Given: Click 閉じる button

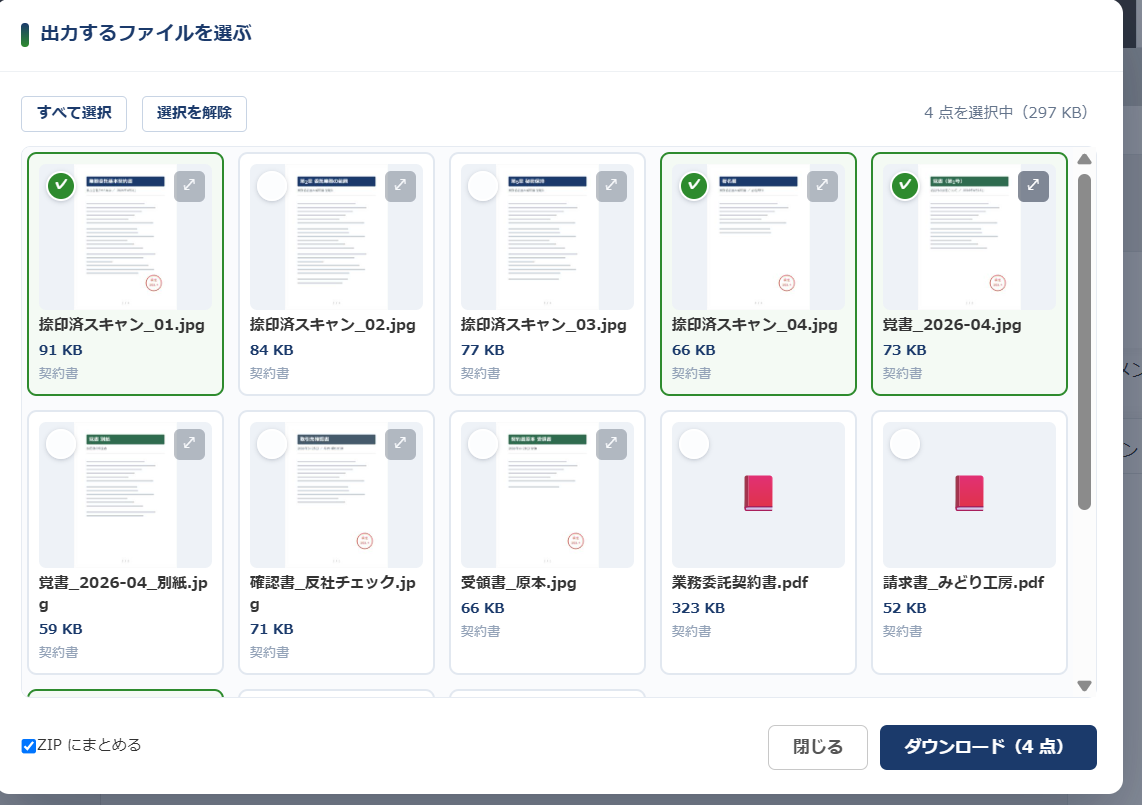Looking at the screenshot, I should pyautogui.click(x=817, y=747).
